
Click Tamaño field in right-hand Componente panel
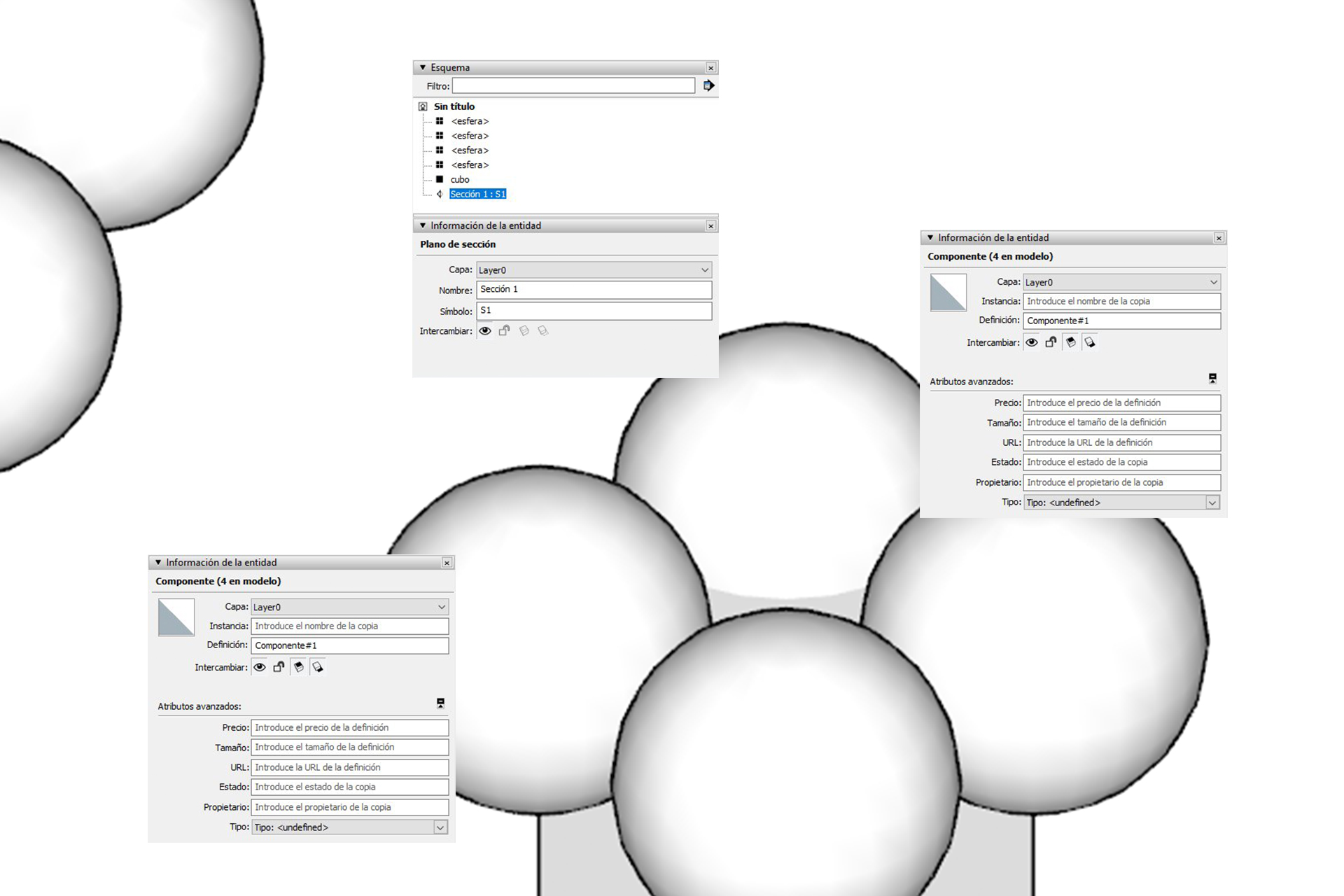[x=1121, y=422]
